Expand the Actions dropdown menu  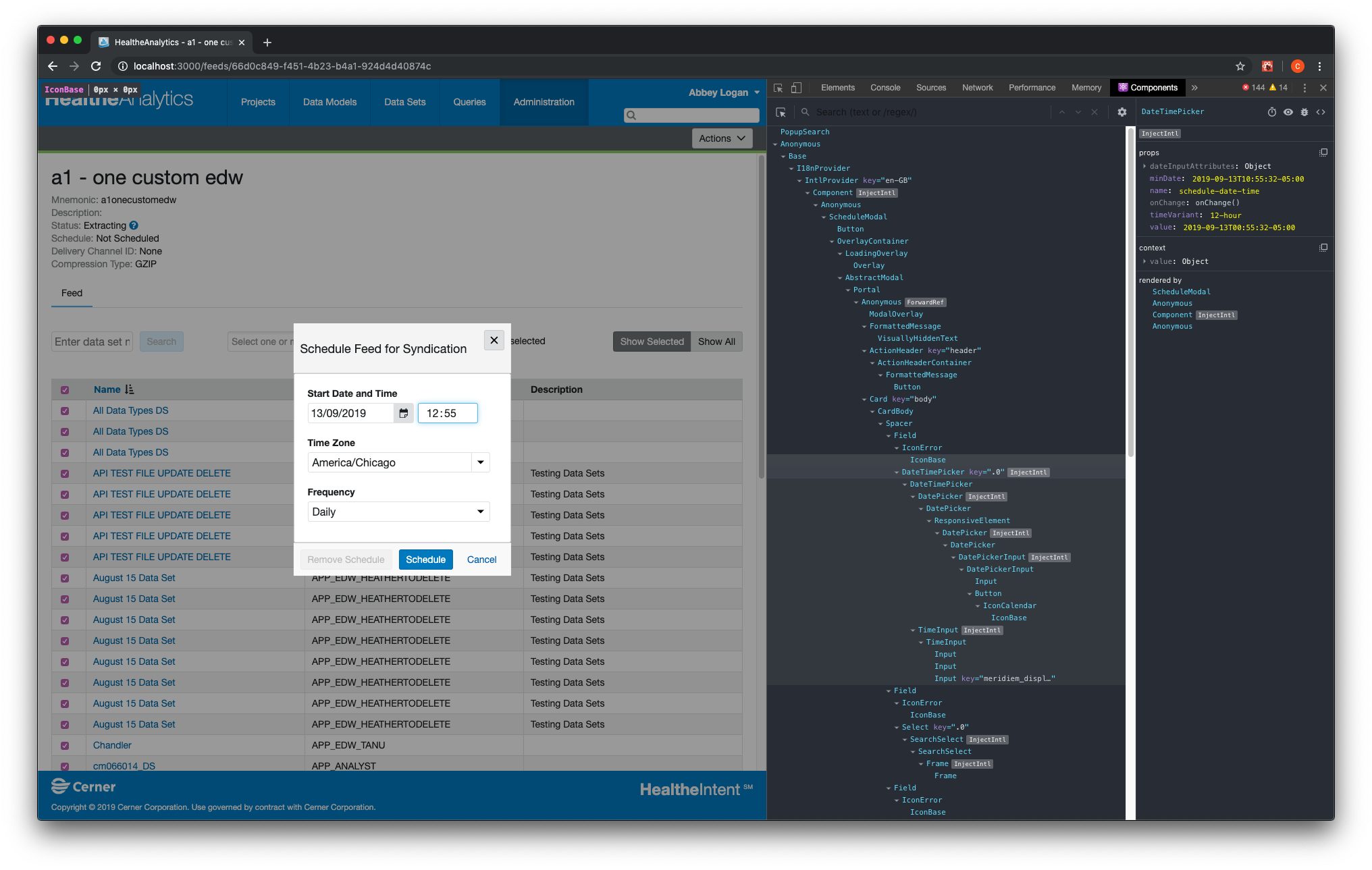[722, 138]
